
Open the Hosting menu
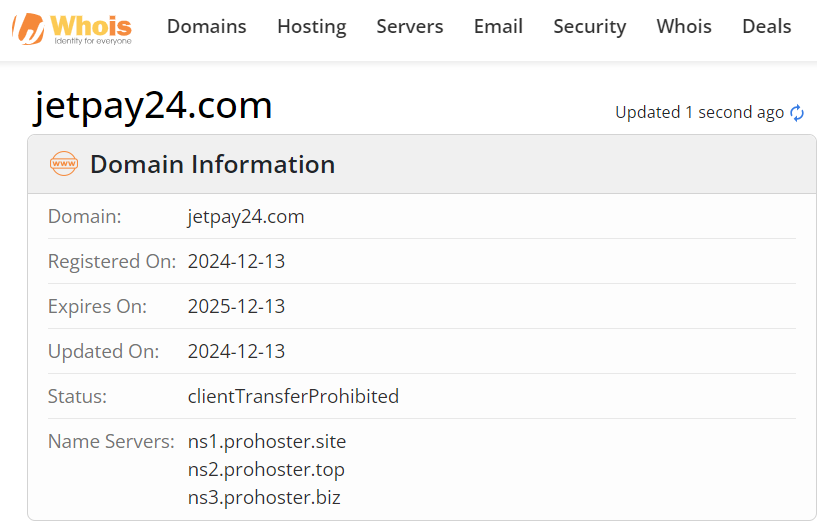(x=312, y=27)
